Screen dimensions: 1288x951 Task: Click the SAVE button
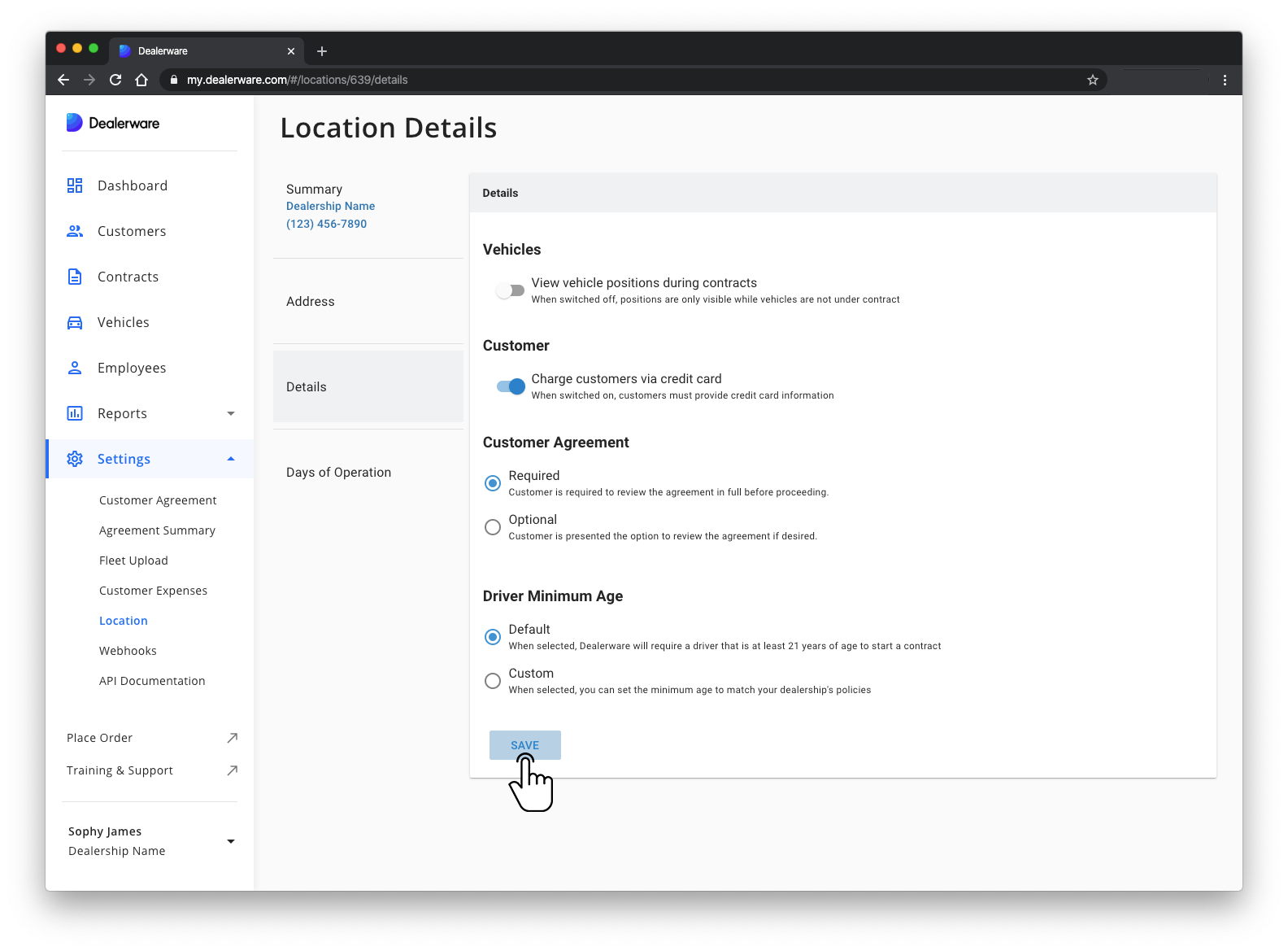[x=525, y=745]
